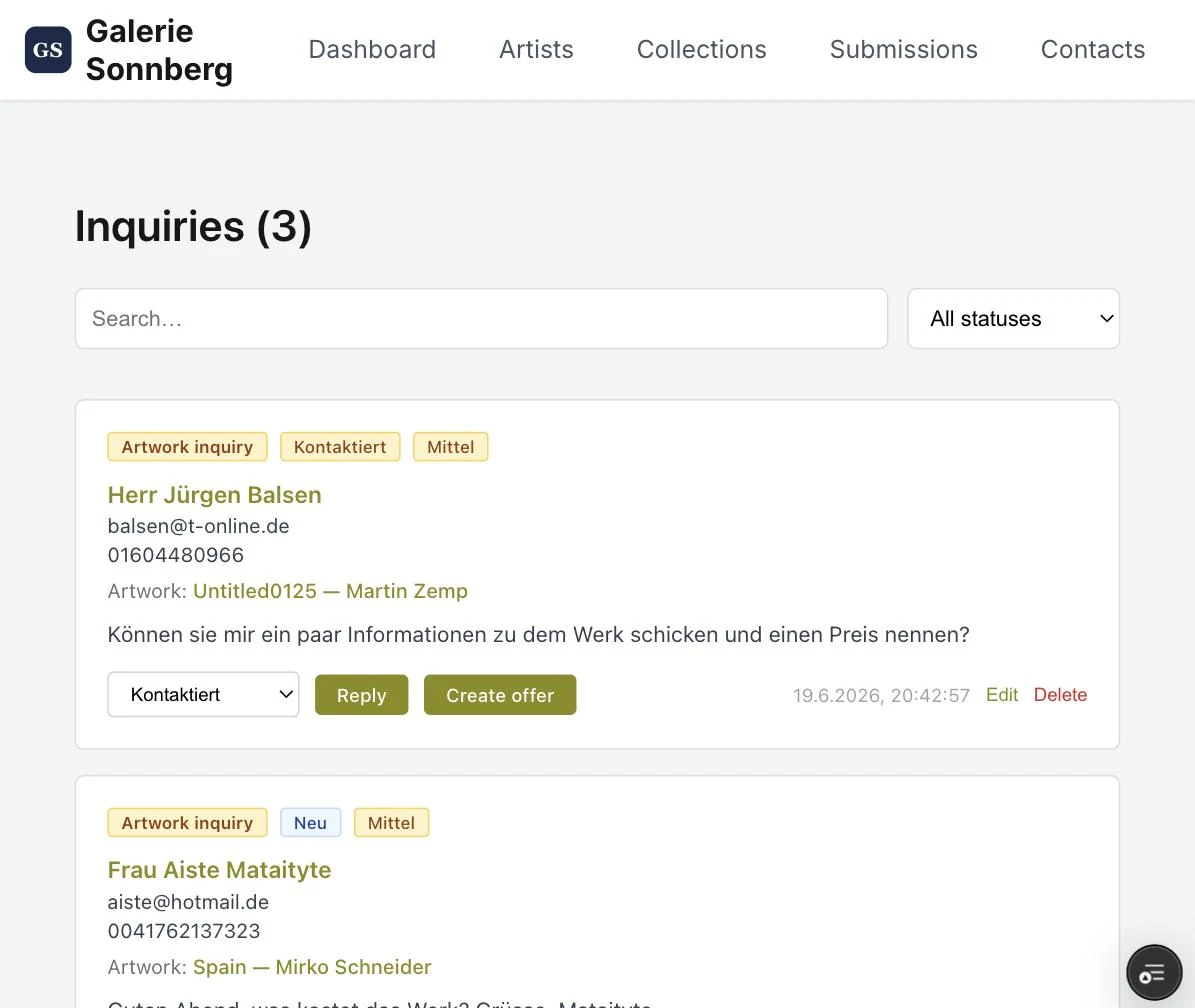Open the floating list widget icon
1195x1008 pixels.
1154,972
